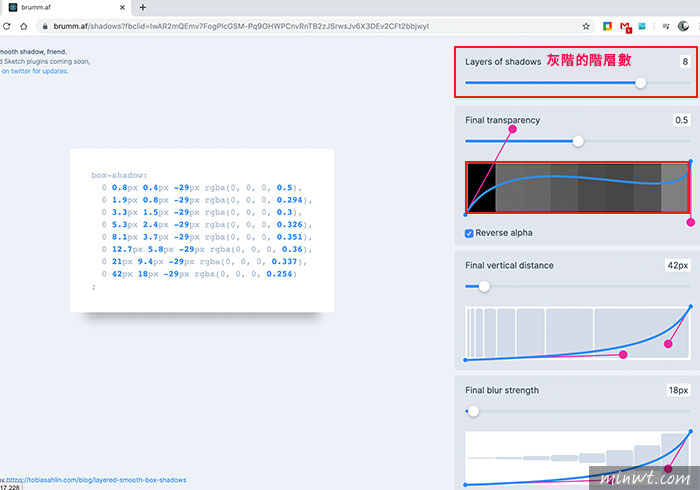Click the Final transparency value 0.5

pyautogui.click(x=681, y=120)
